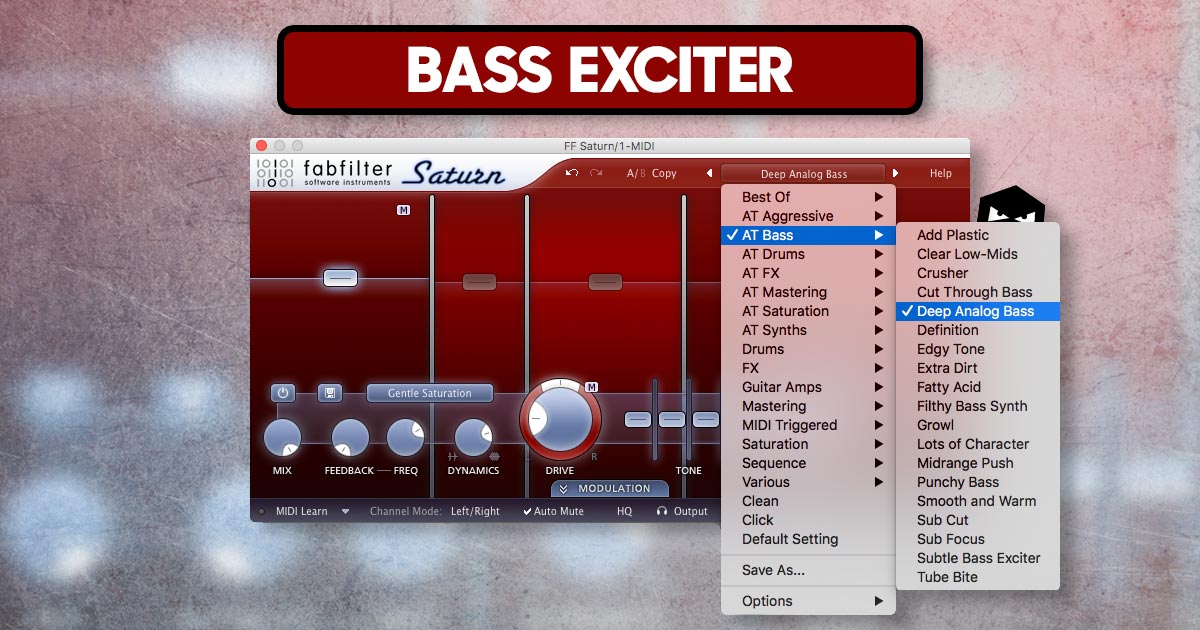
Task: Expand the Modulation panel
Action: [610, 489]
